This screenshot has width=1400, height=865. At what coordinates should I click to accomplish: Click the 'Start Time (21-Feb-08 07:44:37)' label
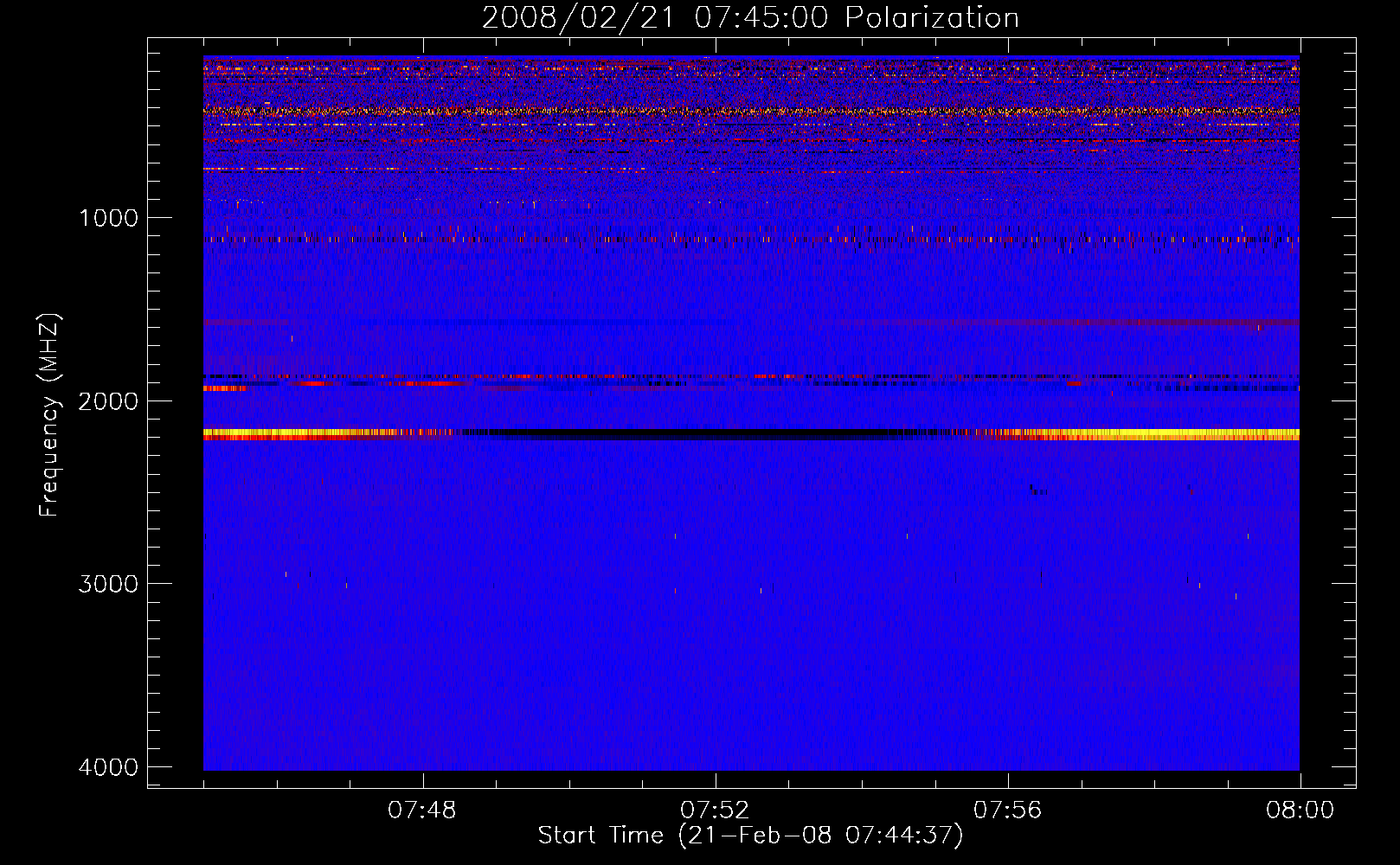(x=750, y=836)
